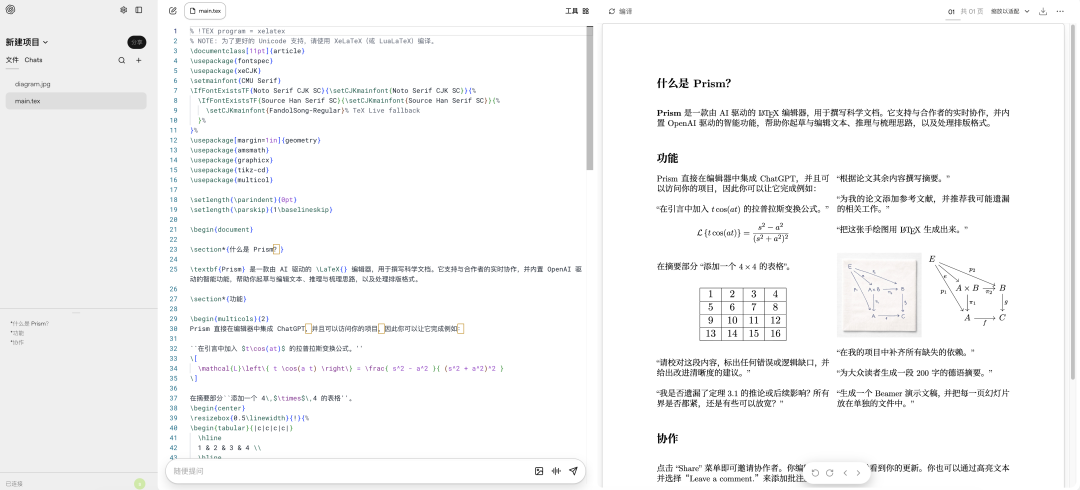Switch to the 文件 tab

12,60
